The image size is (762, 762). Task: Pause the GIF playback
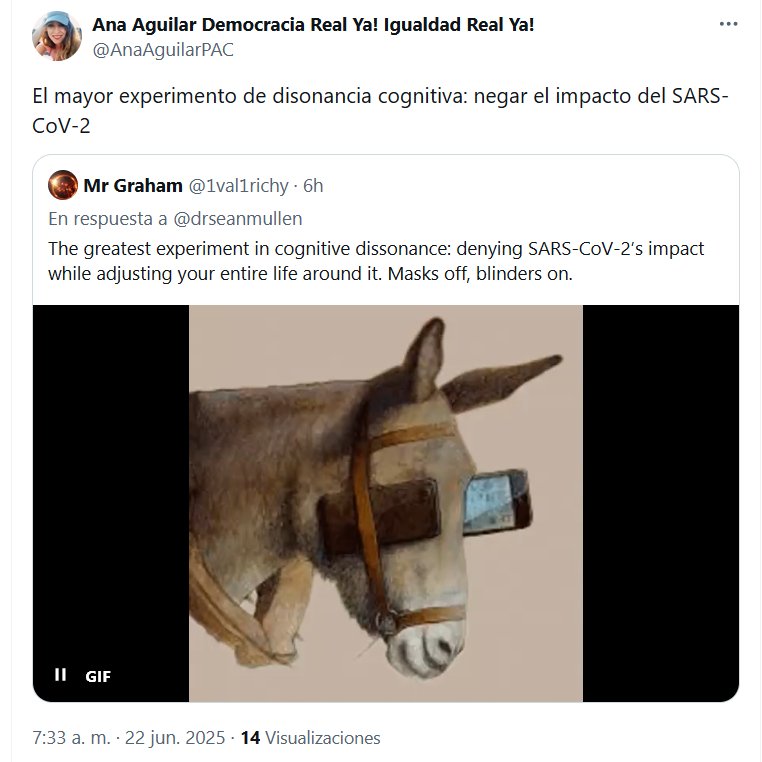[60, 675]
